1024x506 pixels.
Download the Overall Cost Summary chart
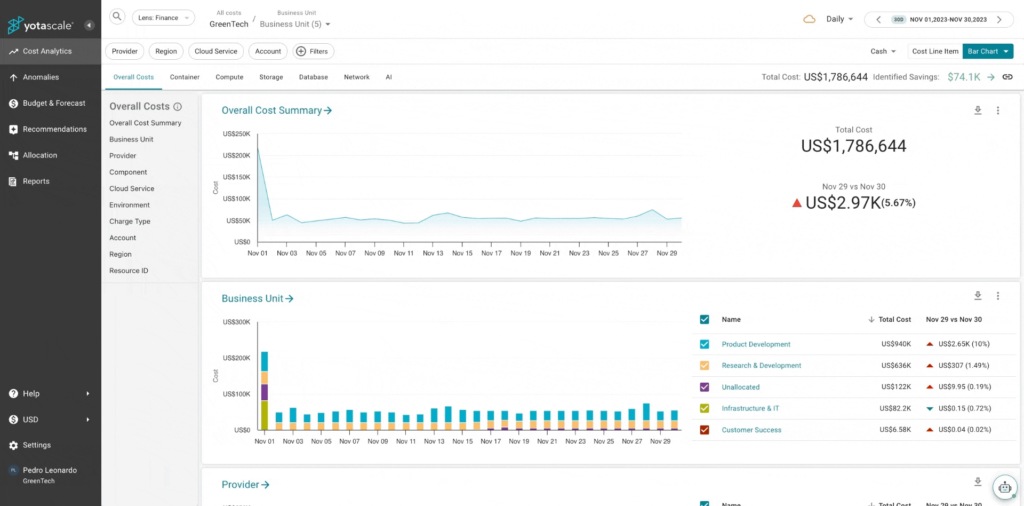tap(978, 110)
